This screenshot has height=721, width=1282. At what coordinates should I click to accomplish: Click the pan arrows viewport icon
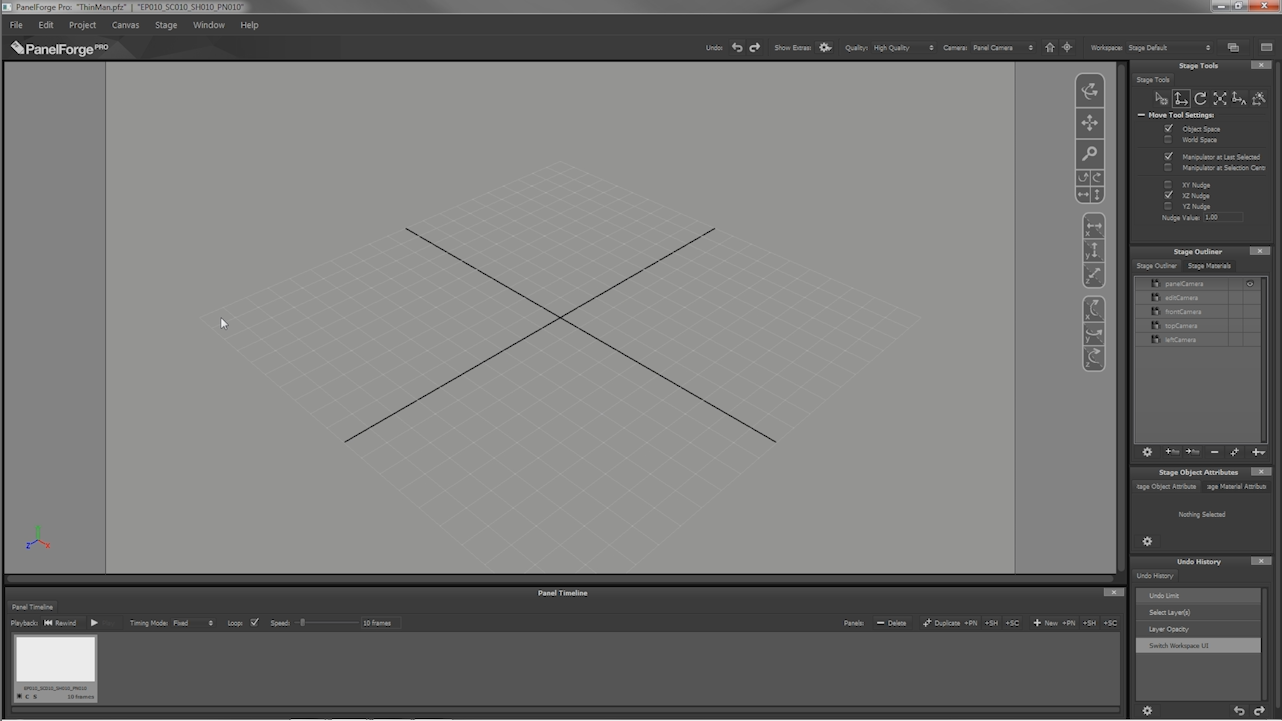[1090, 123]
